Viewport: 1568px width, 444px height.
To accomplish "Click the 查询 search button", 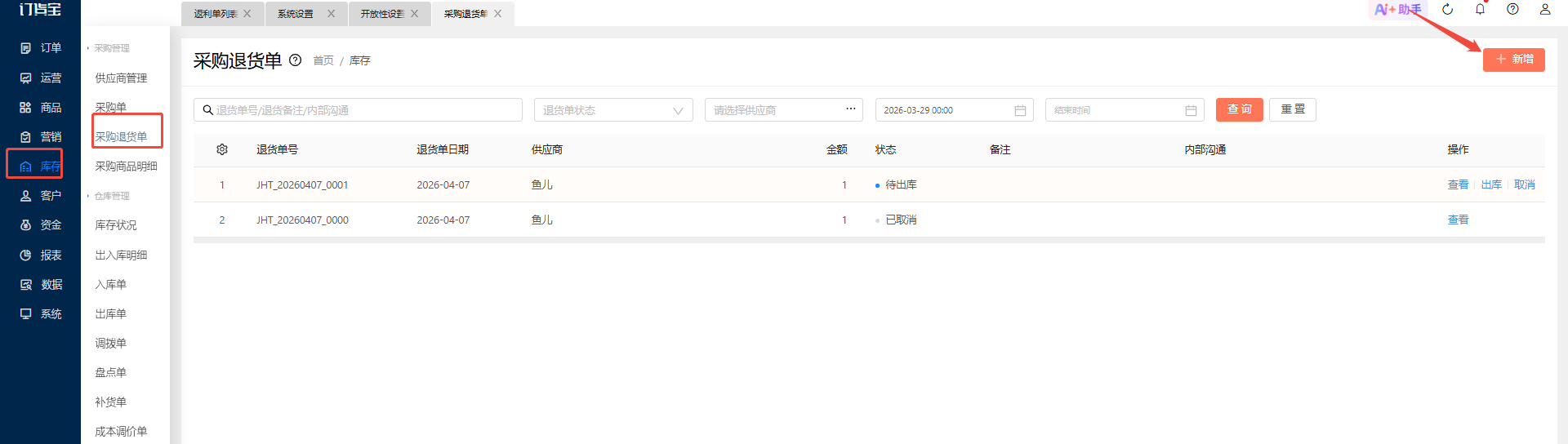I will [1239, 109].
